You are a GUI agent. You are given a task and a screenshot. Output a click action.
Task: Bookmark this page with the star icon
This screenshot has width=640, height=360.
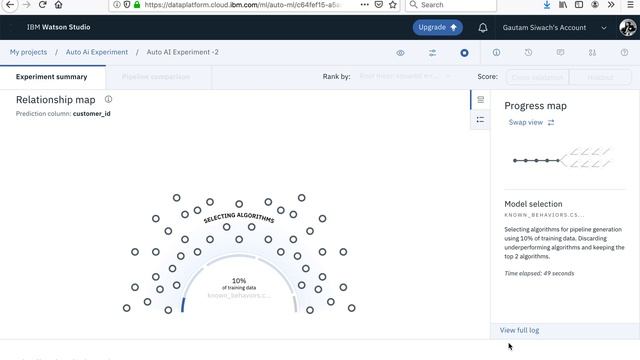coord(393,4)
